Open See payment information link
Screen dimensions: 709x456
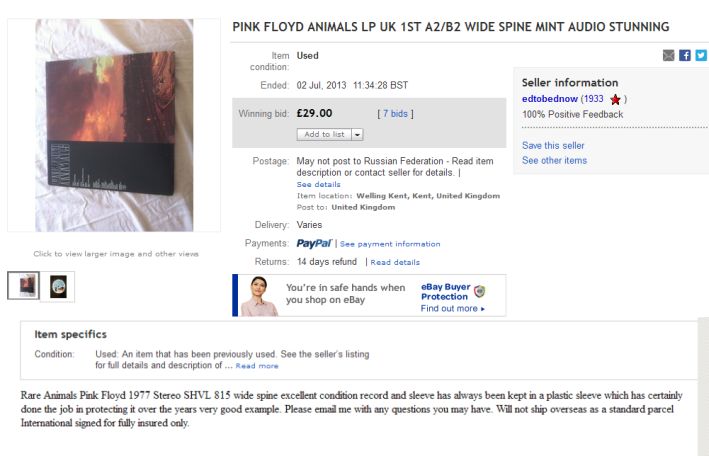click(x=389, y=244)
